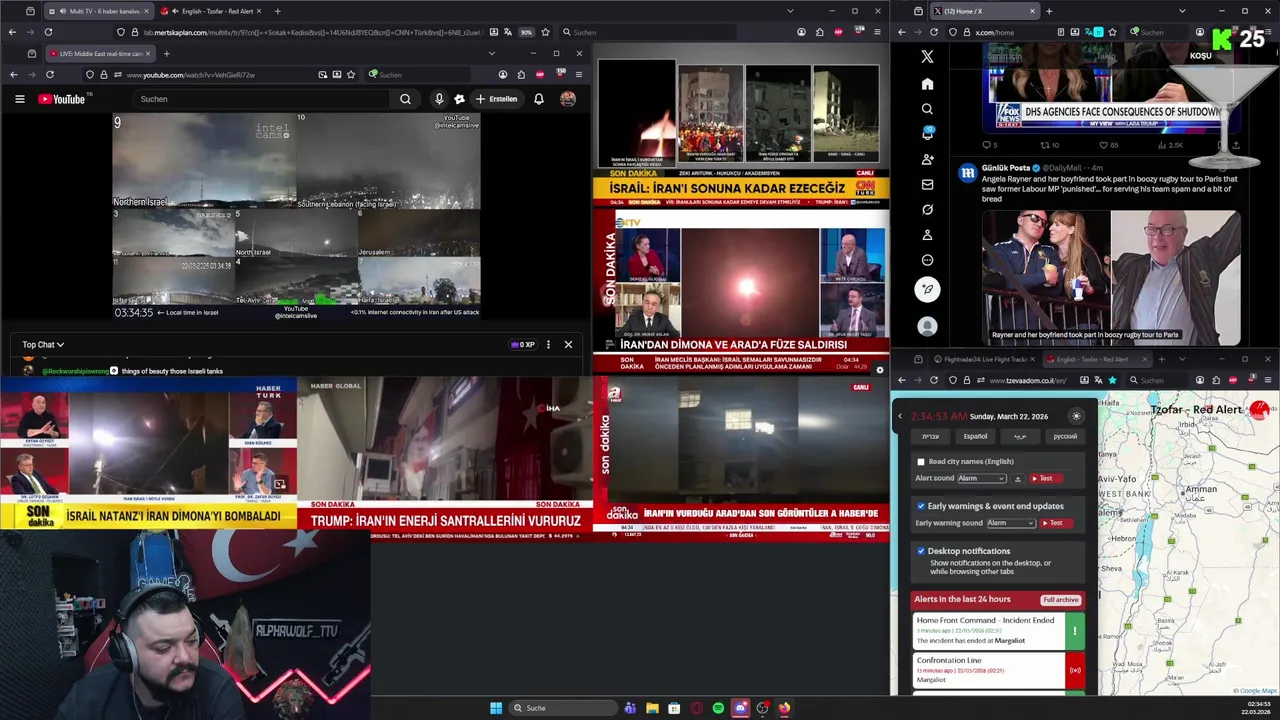Open the Alert sound dropdown

click(982, 478)
